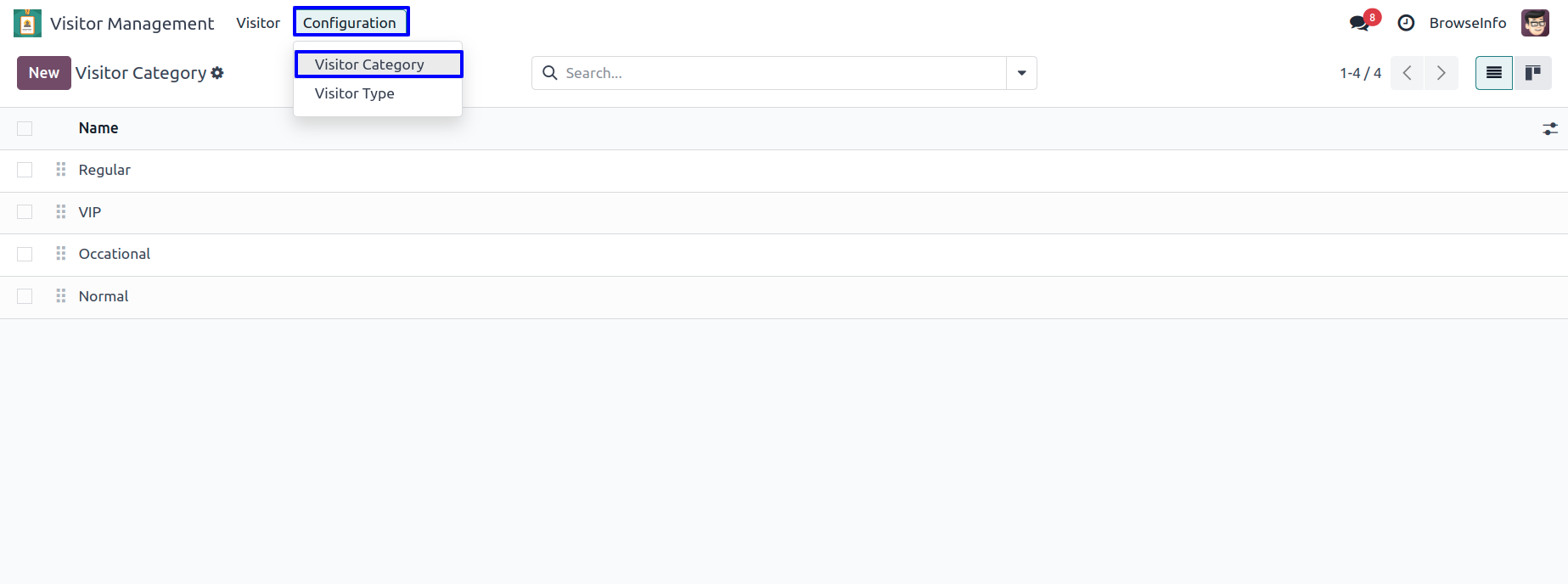The height and width of the screenshot is (584, 1568).
Task: Check the select-all checkbox in header
Action: (25, 129)
